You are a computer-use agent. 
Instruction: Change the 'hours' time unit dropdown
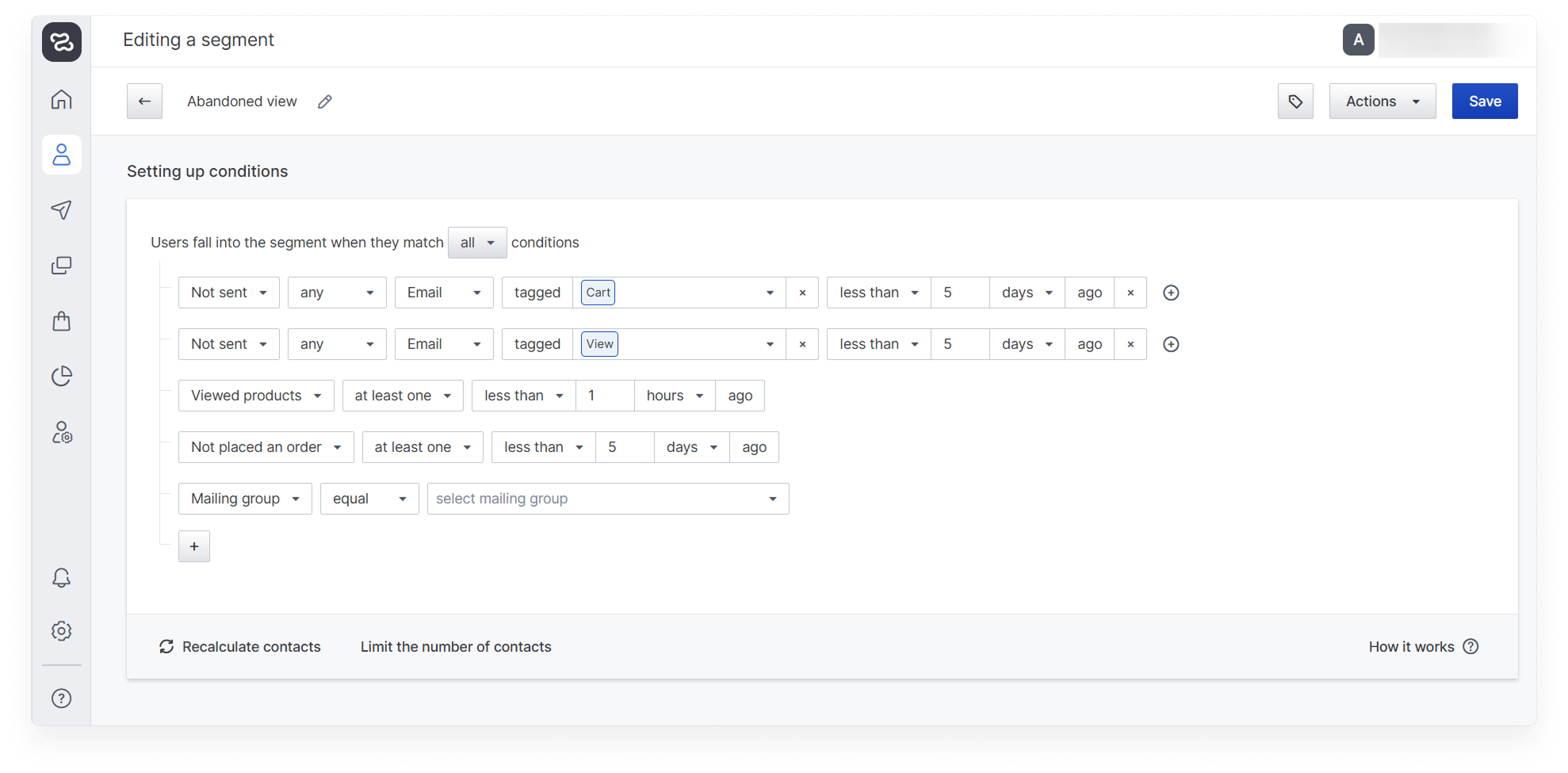click(674, 396)
